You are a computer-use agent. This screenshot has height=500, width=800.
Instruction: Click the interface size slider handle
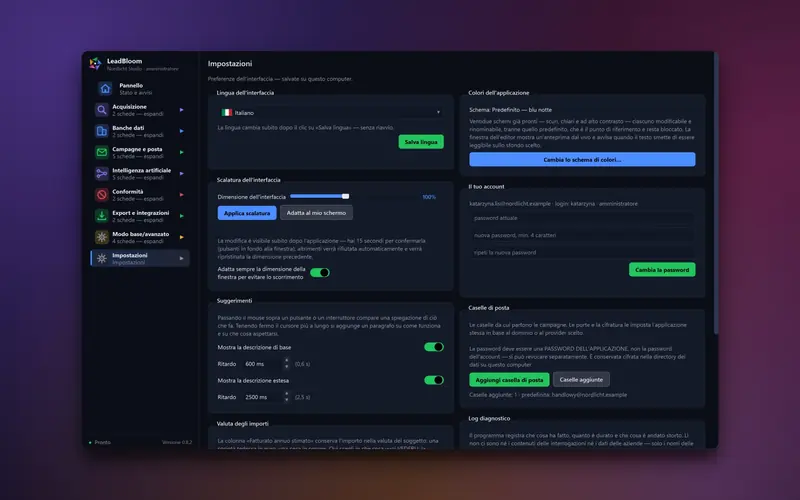pyautogui.click(x=345, y=196)
